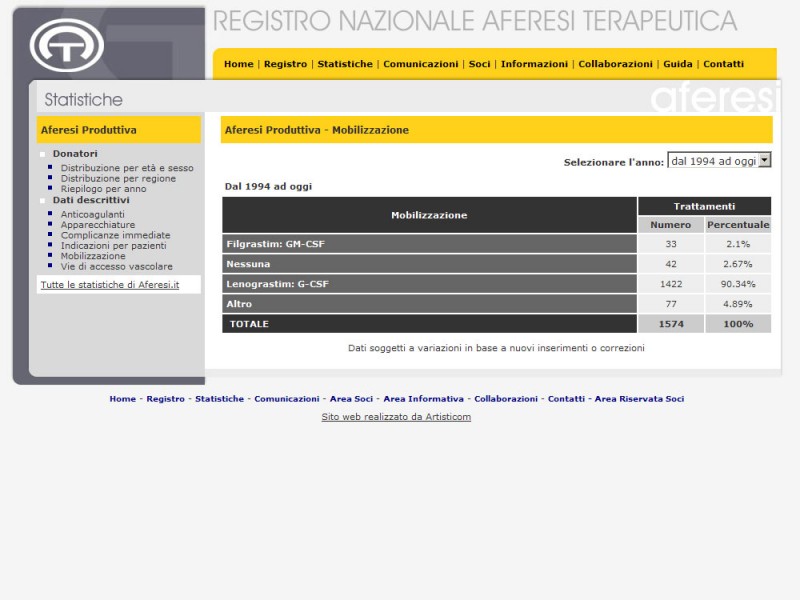This screenshot has width=800, height=600.
Task: Open Distribuzione per età e sesso
Action: (x=127, y=168)
